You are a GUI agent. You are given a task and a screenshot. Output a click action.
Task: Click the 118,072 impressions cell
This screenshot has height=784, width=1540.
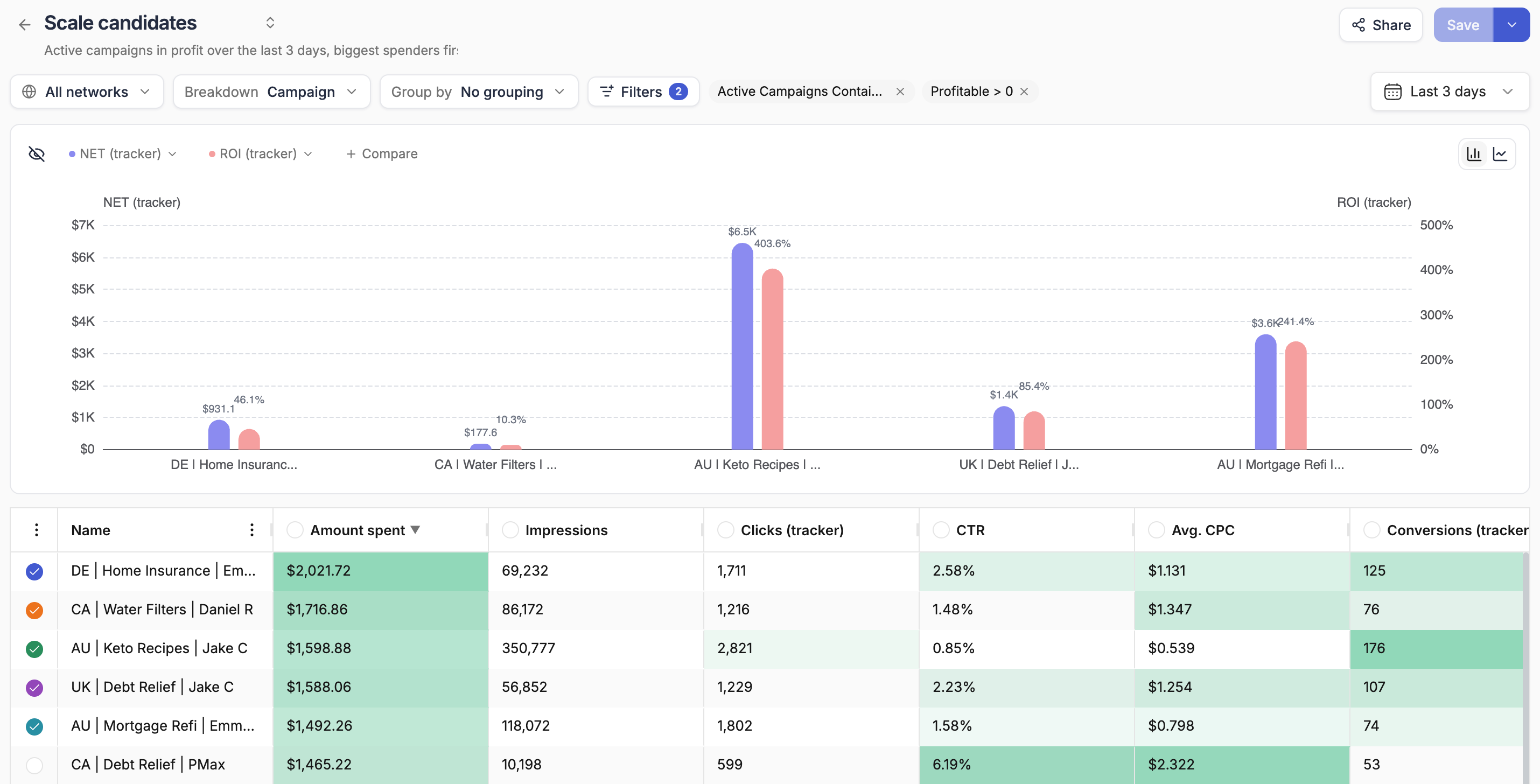coord(596,726)
